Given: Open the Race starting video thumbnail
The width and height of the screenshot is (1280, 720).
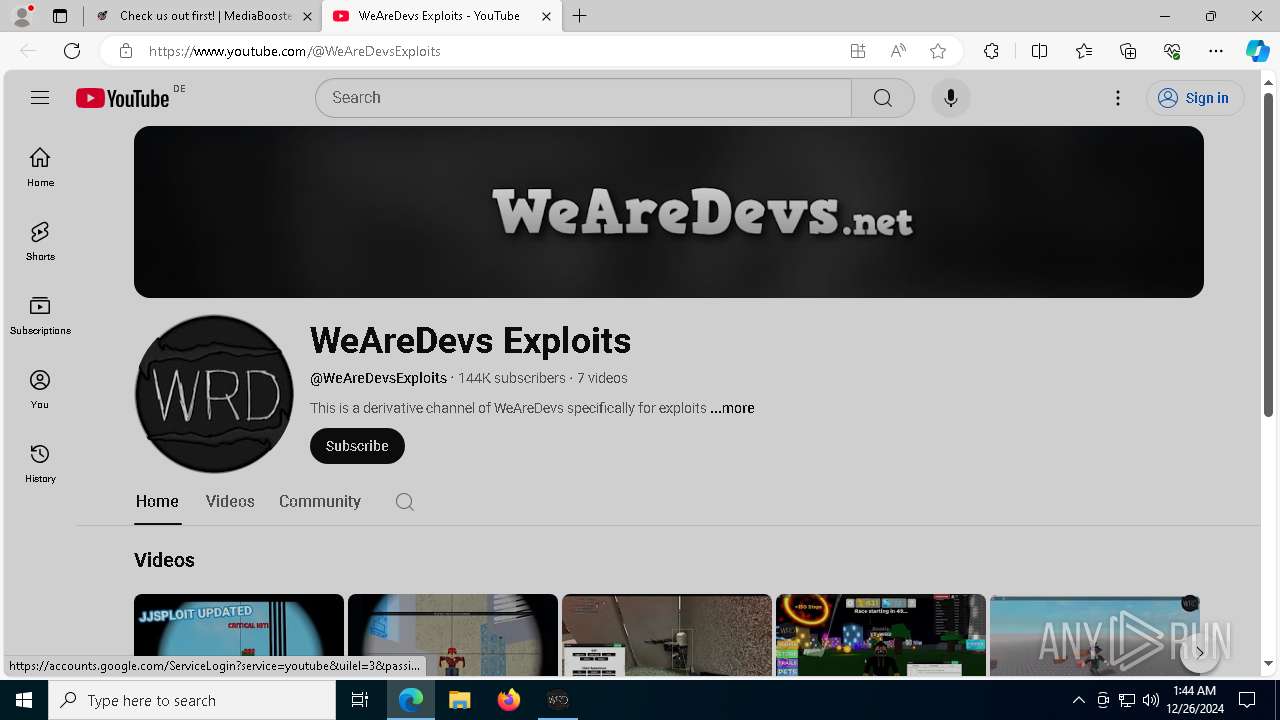Looking at the screenshot, I should click(881, 635).
